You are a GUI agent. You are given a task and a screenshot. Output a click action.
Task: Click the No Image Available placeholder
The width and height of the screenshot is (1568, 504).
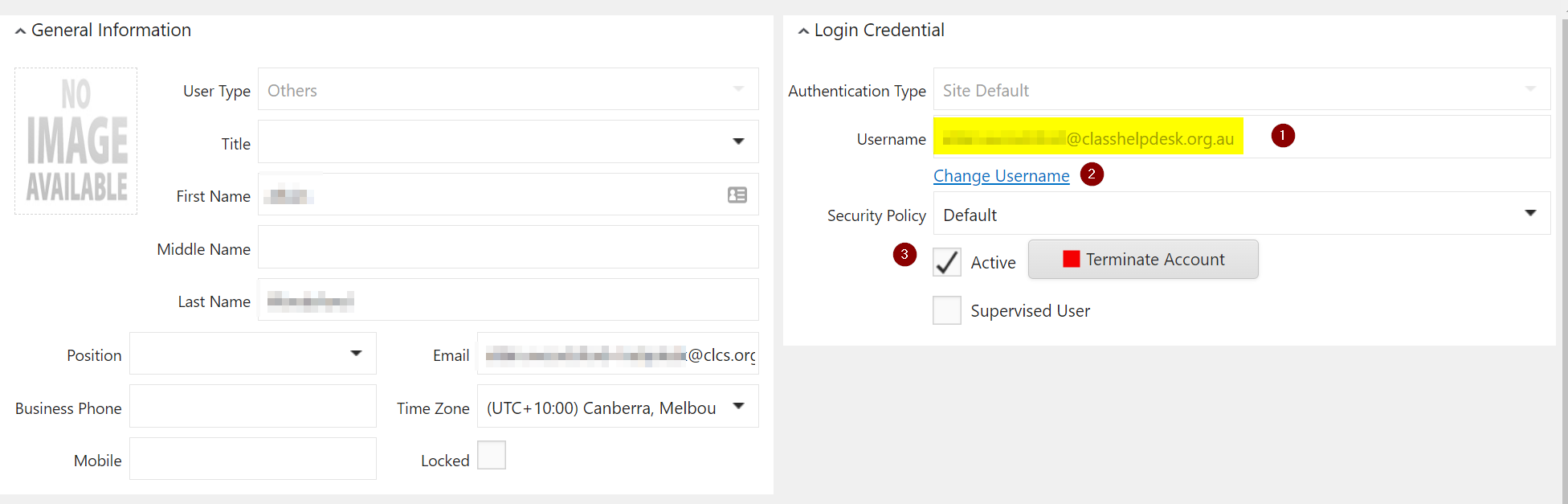76,141
